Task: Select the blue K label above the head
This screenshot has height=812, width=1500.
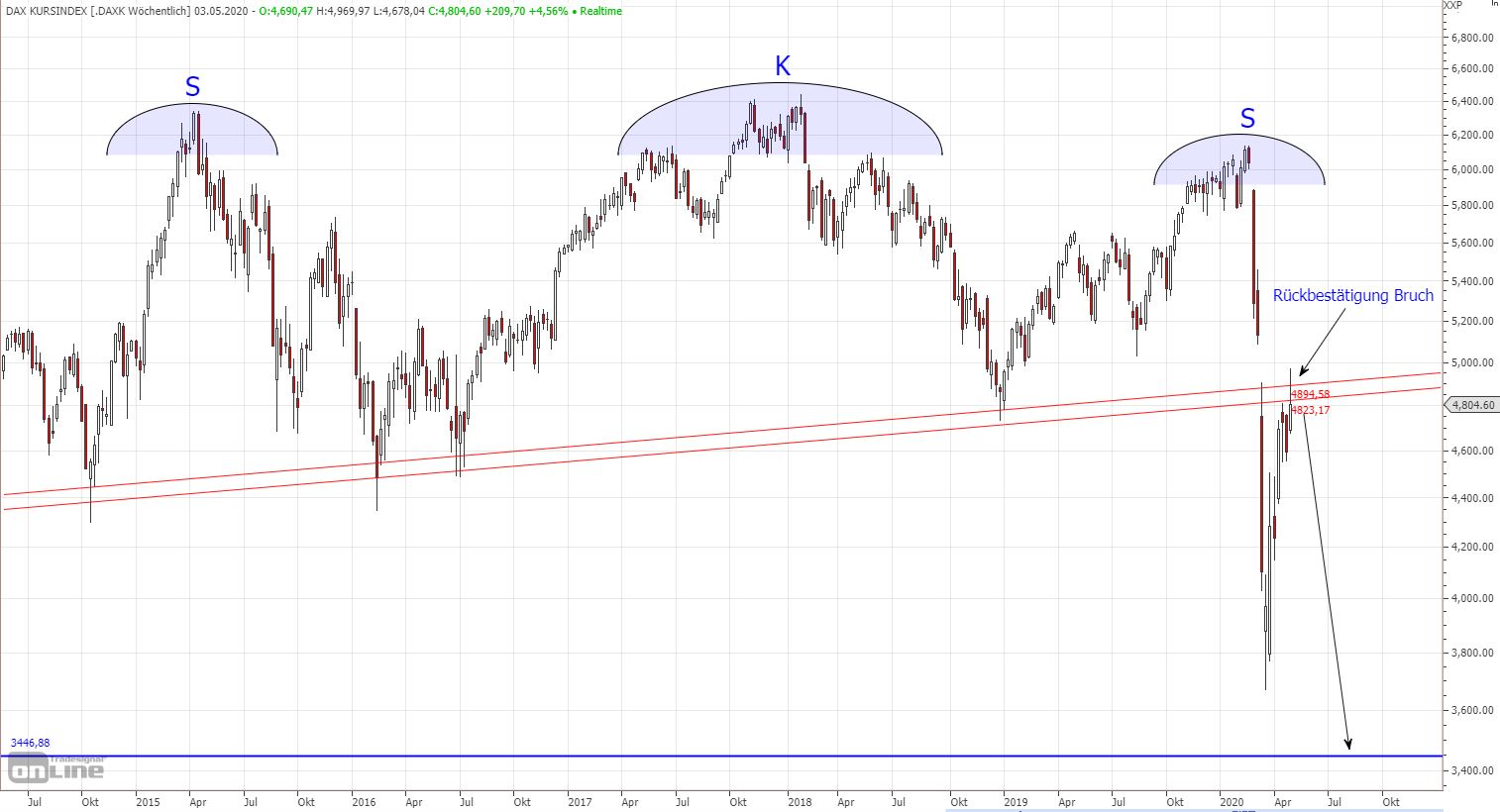Action: coord(782,67)
